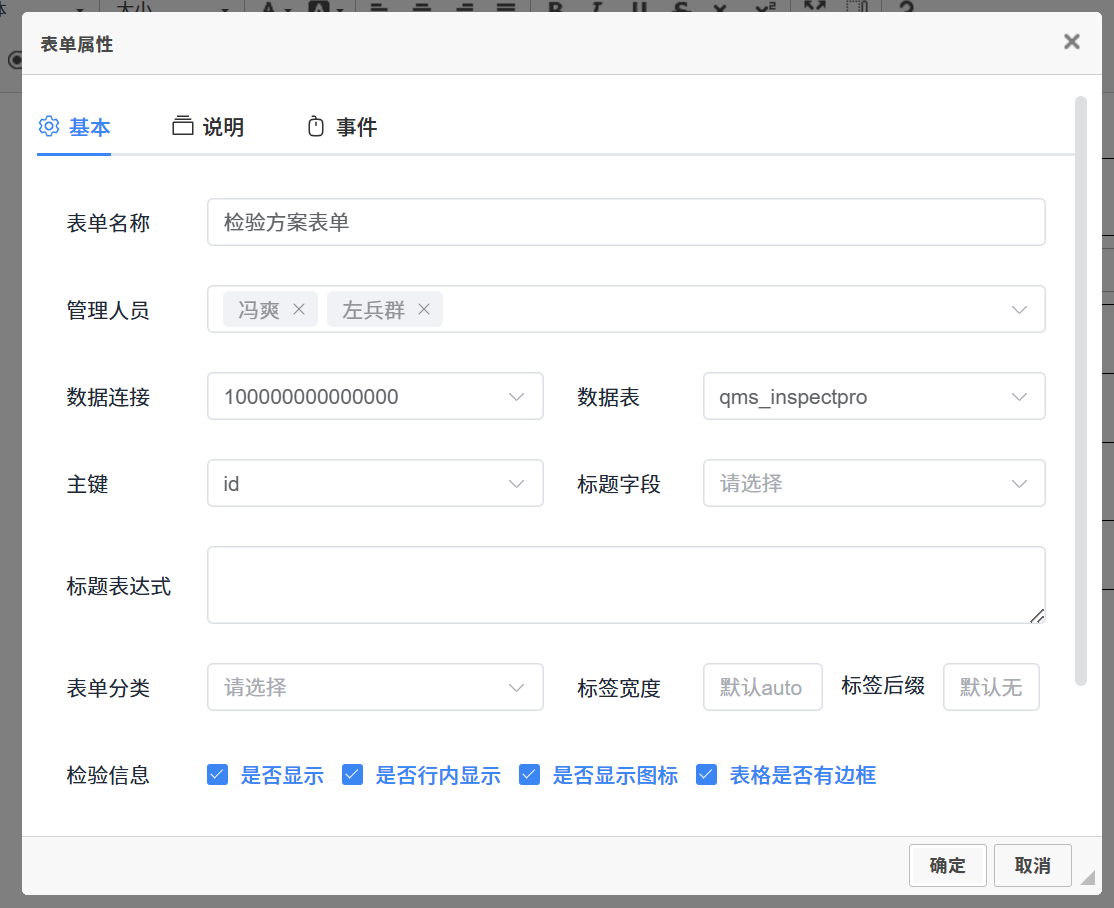The image size is (1114, 908).
Task: Uncheck the 是否显示 checkbox
Action: point(217,775)
